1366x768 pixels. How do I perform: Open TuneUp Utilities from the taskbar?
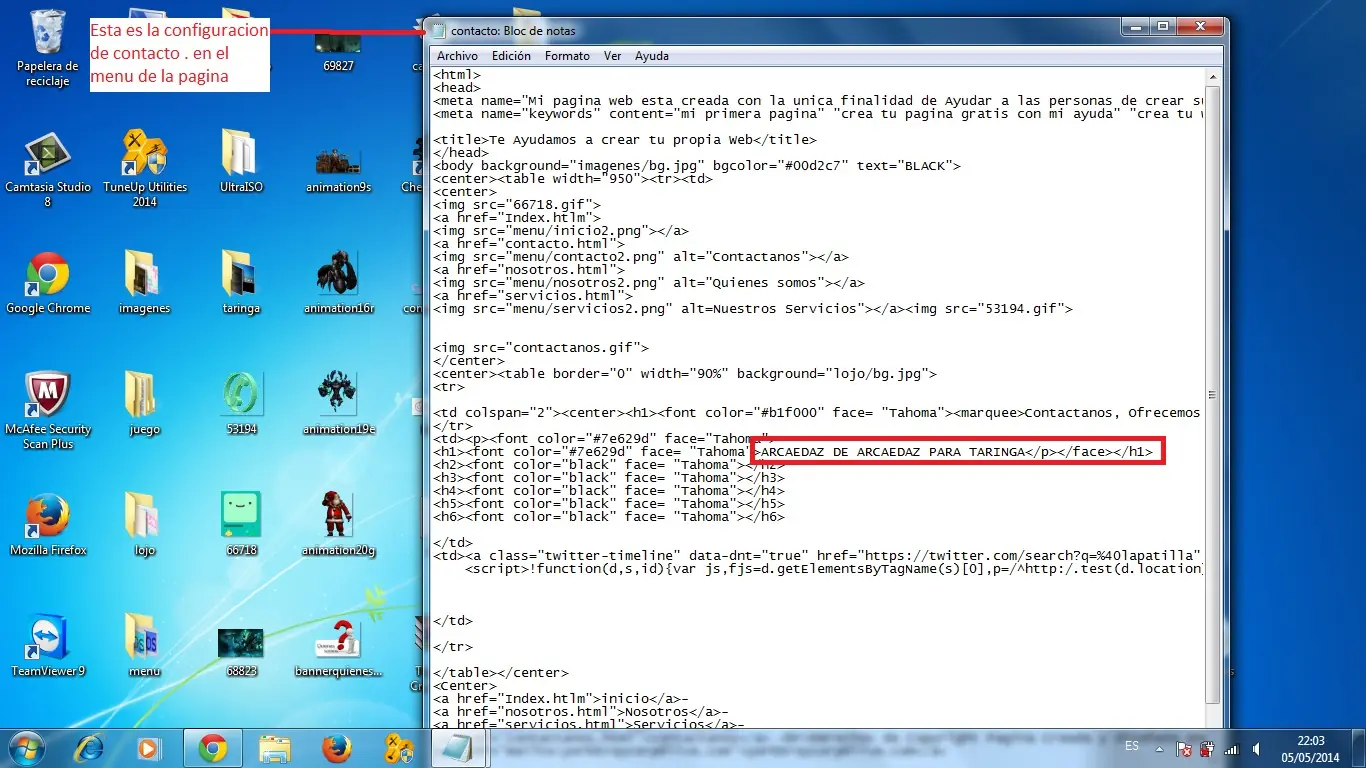(x=397, y=747)
